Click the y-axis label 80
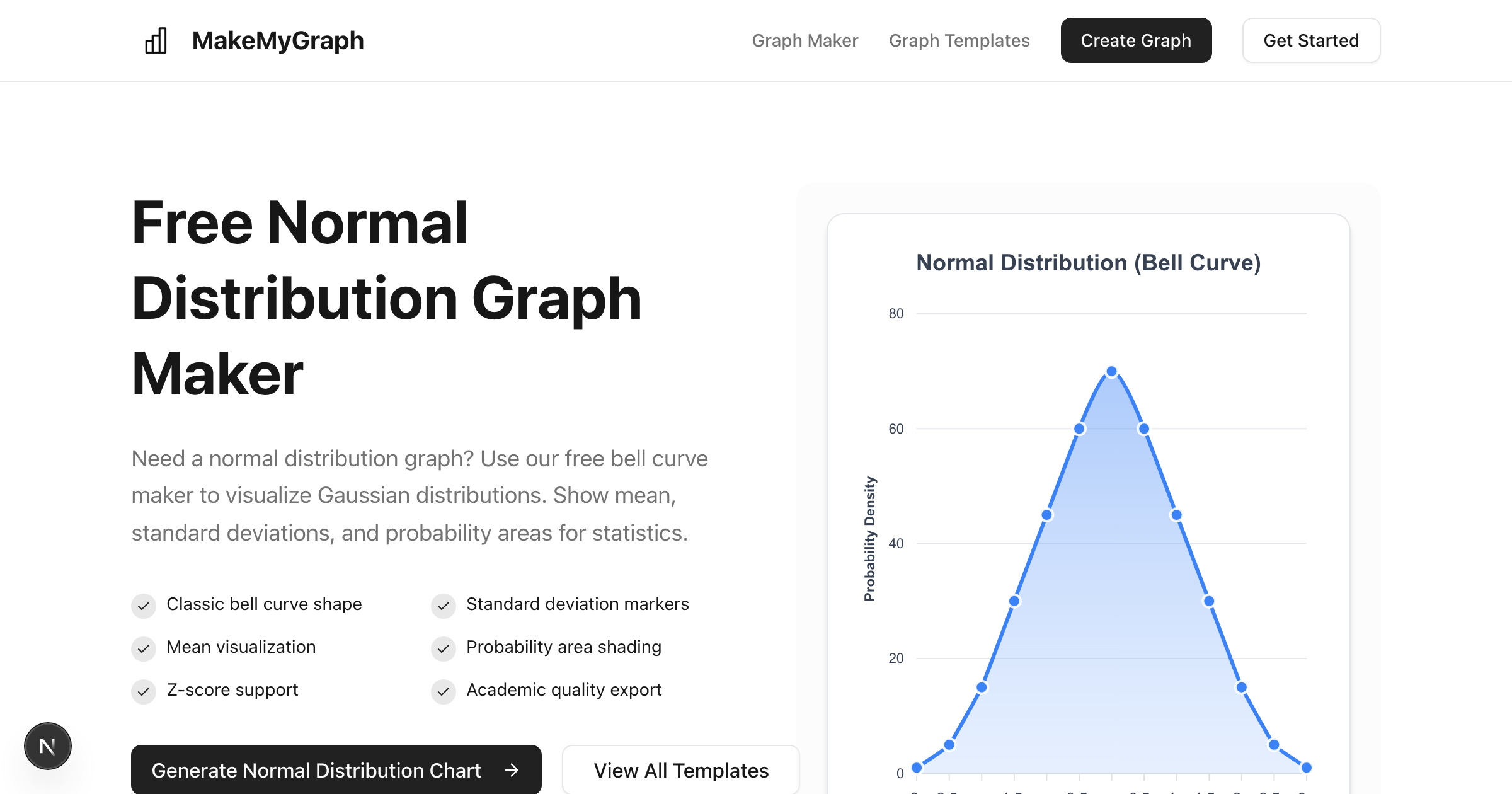The image size is (1512, 794). pyautogui.click(x=896, y=313)
